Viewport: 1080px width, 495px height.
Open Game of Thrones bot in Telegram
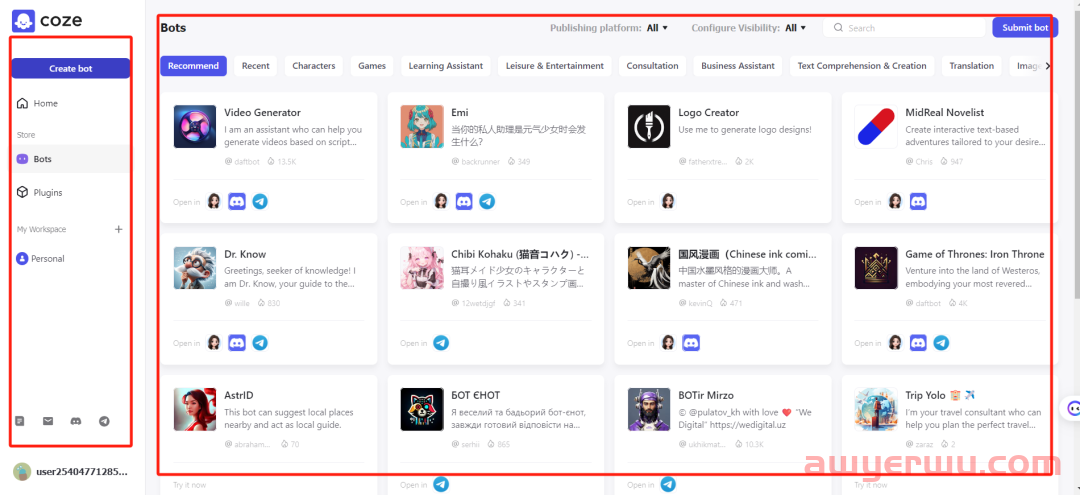coord(941,343)
